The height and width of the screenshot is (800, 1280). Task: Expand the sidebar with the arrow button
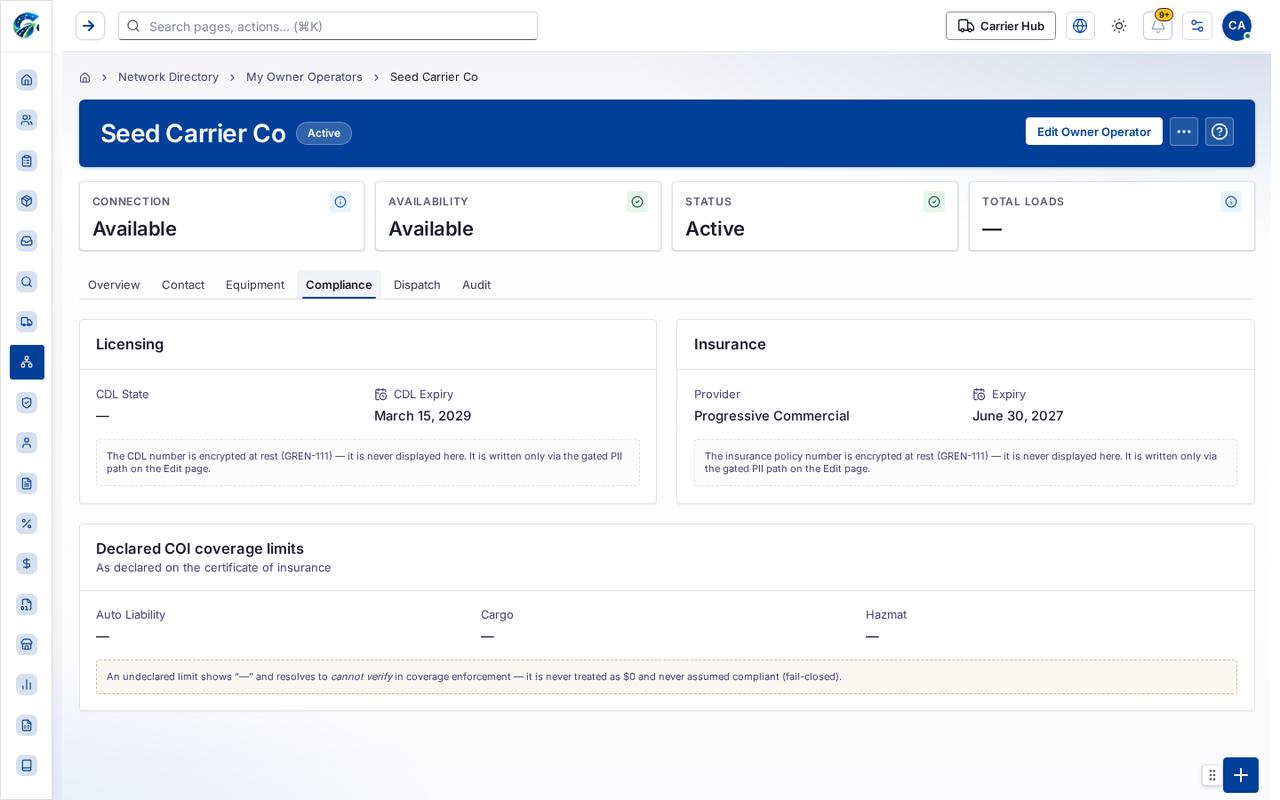pos(90,26)
